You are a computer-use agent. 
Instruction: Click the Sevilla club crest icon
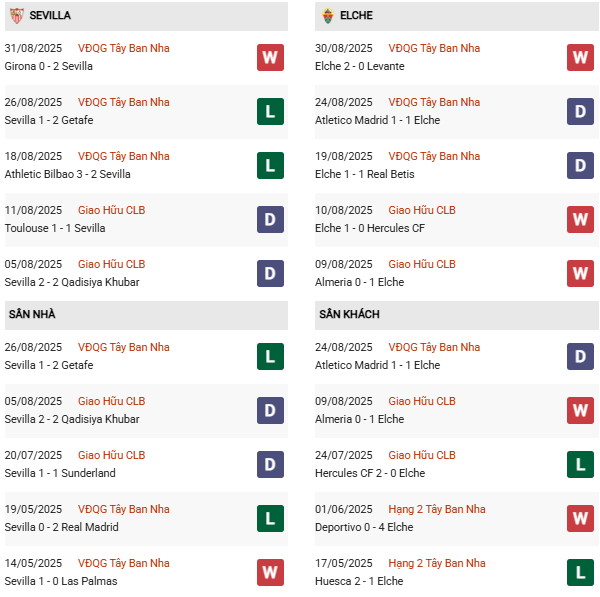[x=17, y=16]
